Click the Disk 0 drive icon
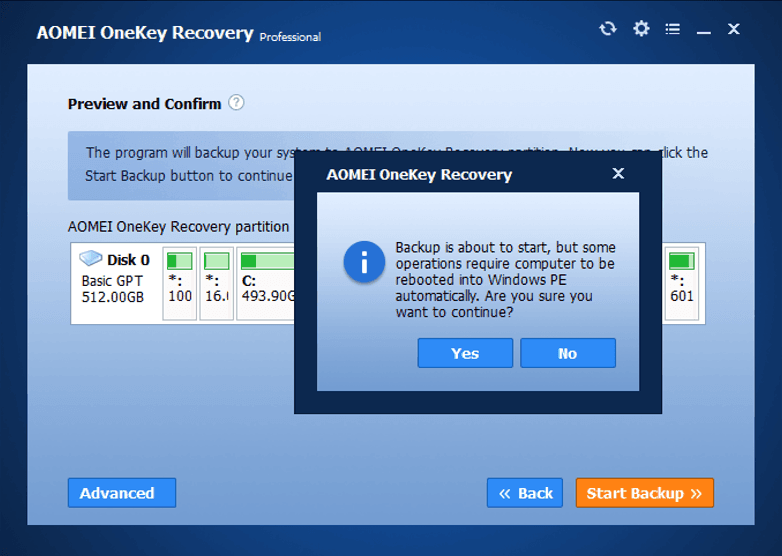Viewport: 782px width, 556px height. pyautogui.click(x=90, y=258)
